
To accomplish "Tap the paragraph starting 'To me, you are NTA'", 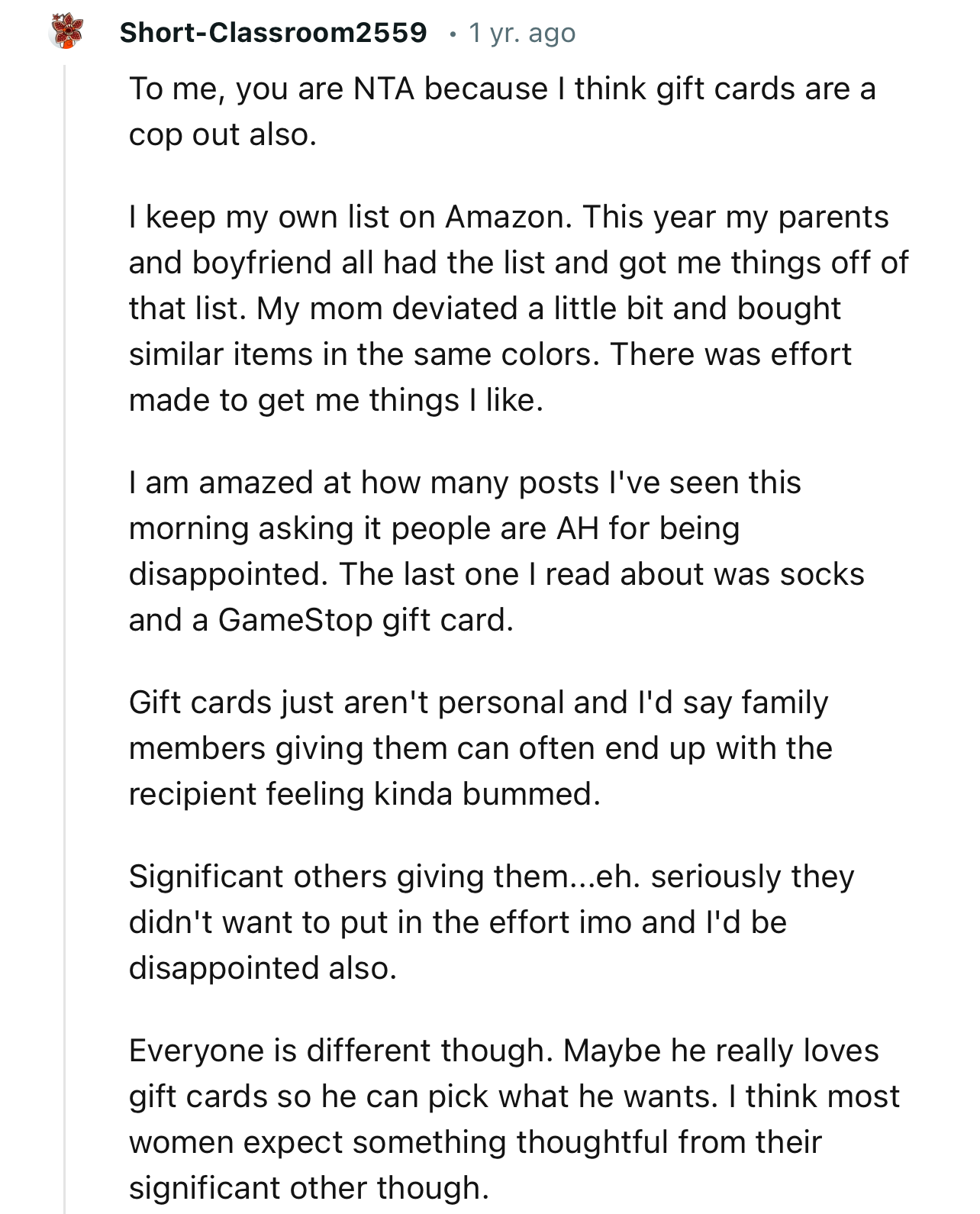I will [501, 111].
